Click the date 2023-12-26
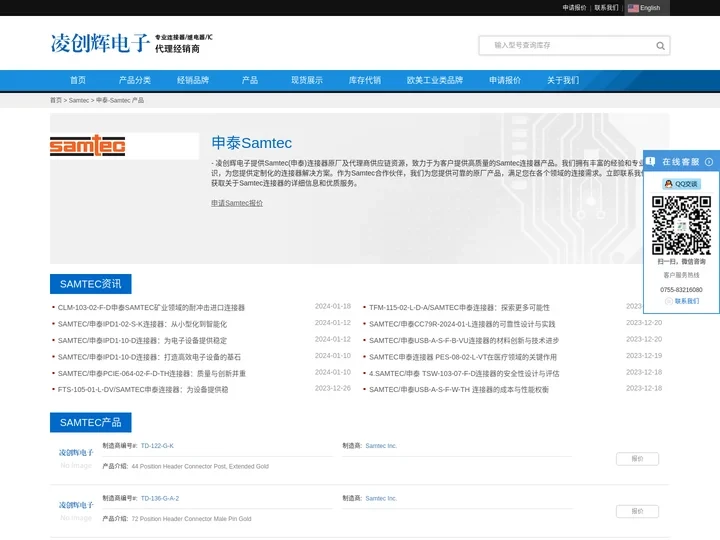Viewport: 720px width, 540px height. [x=332, y=388]
